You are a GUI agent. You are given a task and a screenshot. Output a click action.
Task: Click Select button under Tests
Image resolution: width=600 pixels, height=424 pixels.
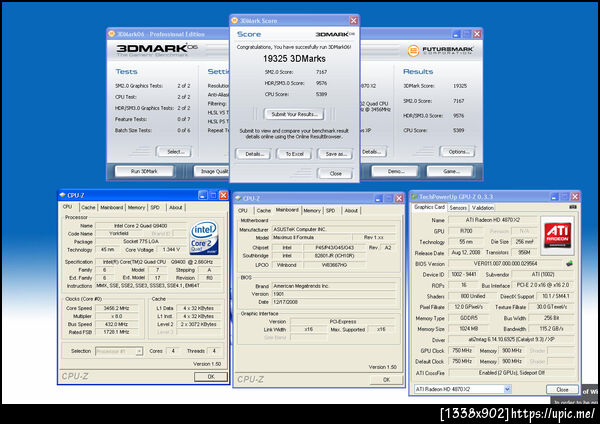tap(175, 152)
